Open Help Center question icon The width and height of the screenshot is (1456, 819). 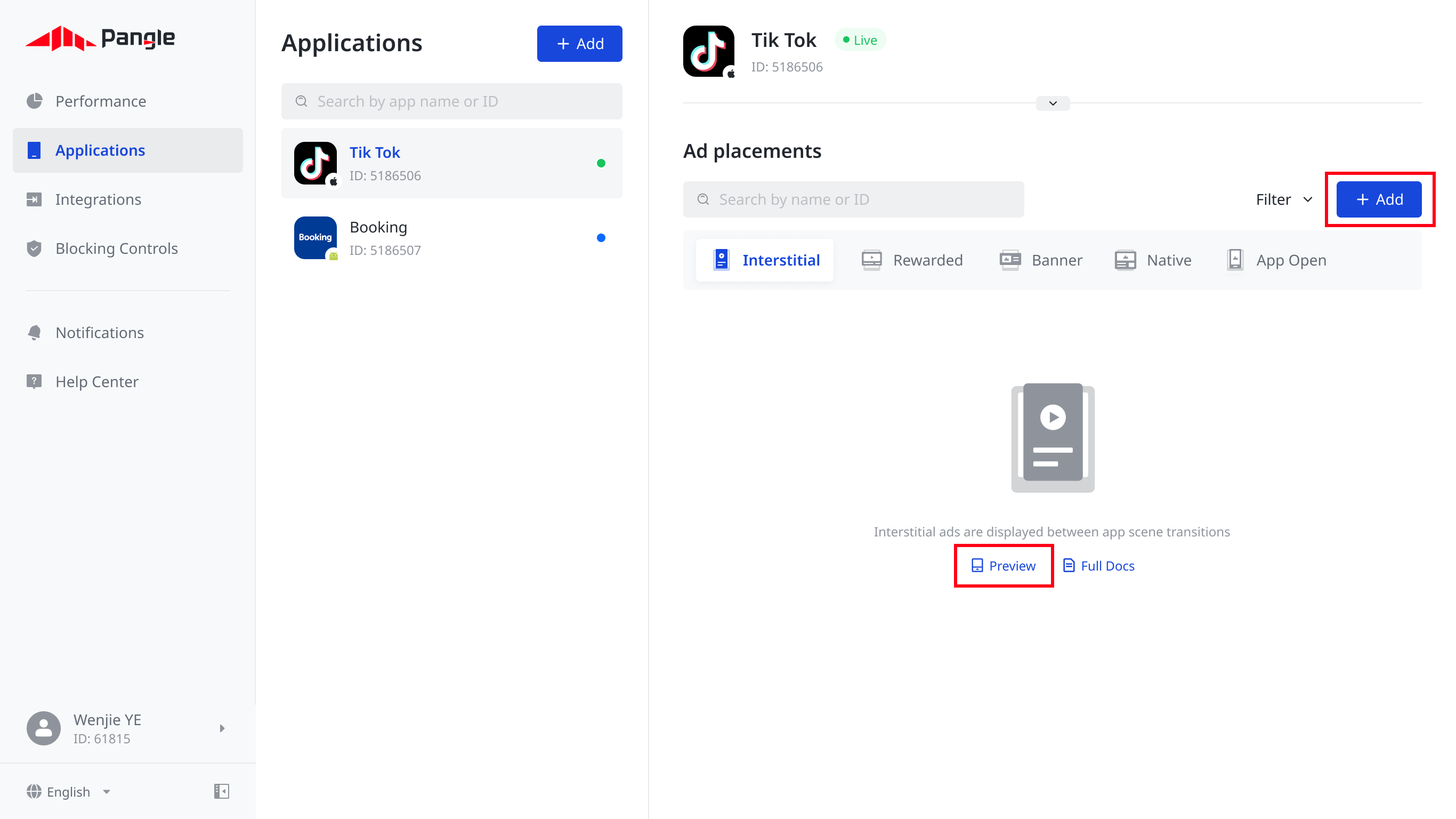coord(35,382)
